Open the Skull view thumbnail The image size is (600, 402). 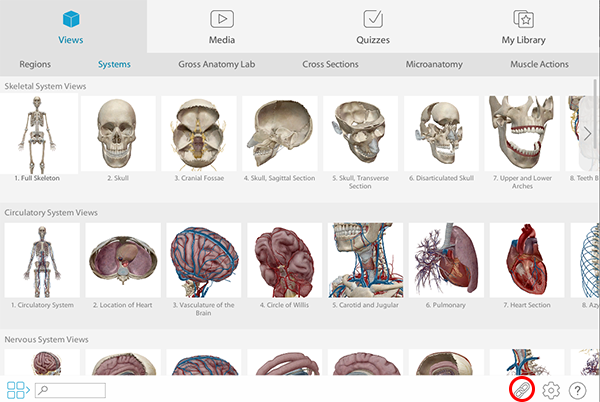pyautogui.click(x=118, y=133)
